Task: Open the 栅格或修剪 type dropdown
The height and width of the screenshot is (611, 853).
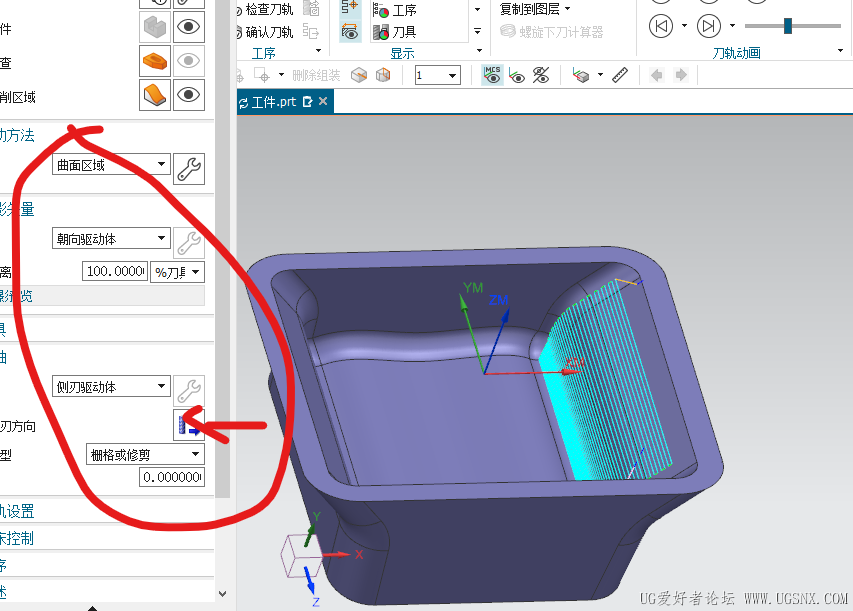Action: pyautogui.click(x=145, y=454)
